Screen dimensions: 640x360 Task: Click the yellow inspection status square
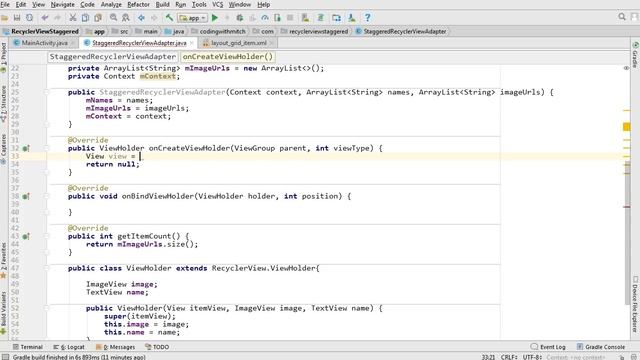[627, 127]
